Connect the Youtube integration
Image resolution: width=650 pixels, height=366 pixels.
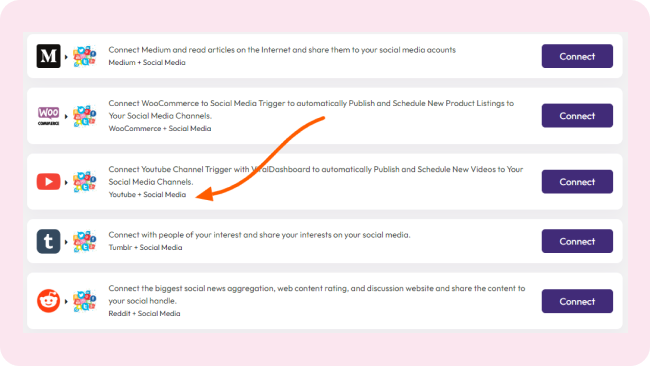(x=577, y=182)
